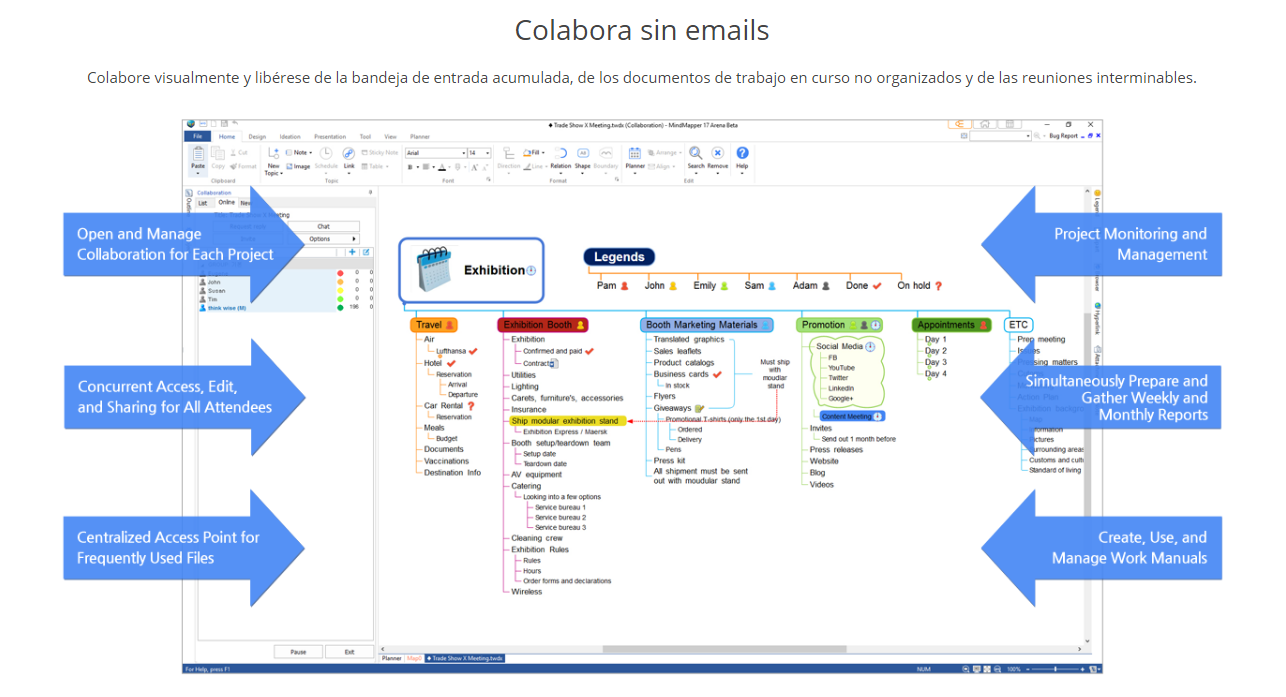Image resolution: width=1286 pixels, height=697 pixels.
Task: Switch to the Design ribbon tab
Action: click(x=258, y=137)
